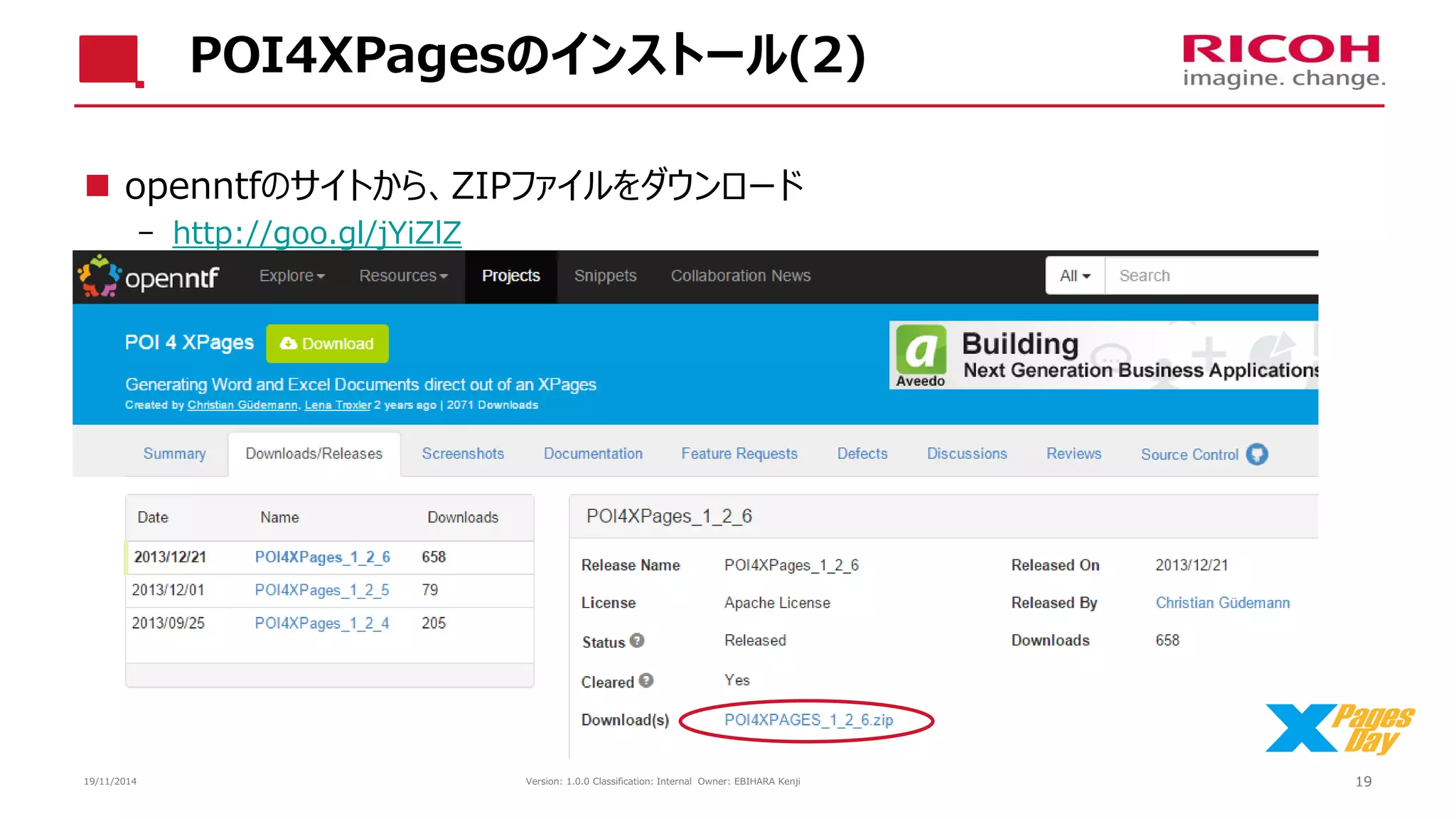Click the Status help question icon
Image resolution: width=1456 pixels, height=819 pixels.
637,641
